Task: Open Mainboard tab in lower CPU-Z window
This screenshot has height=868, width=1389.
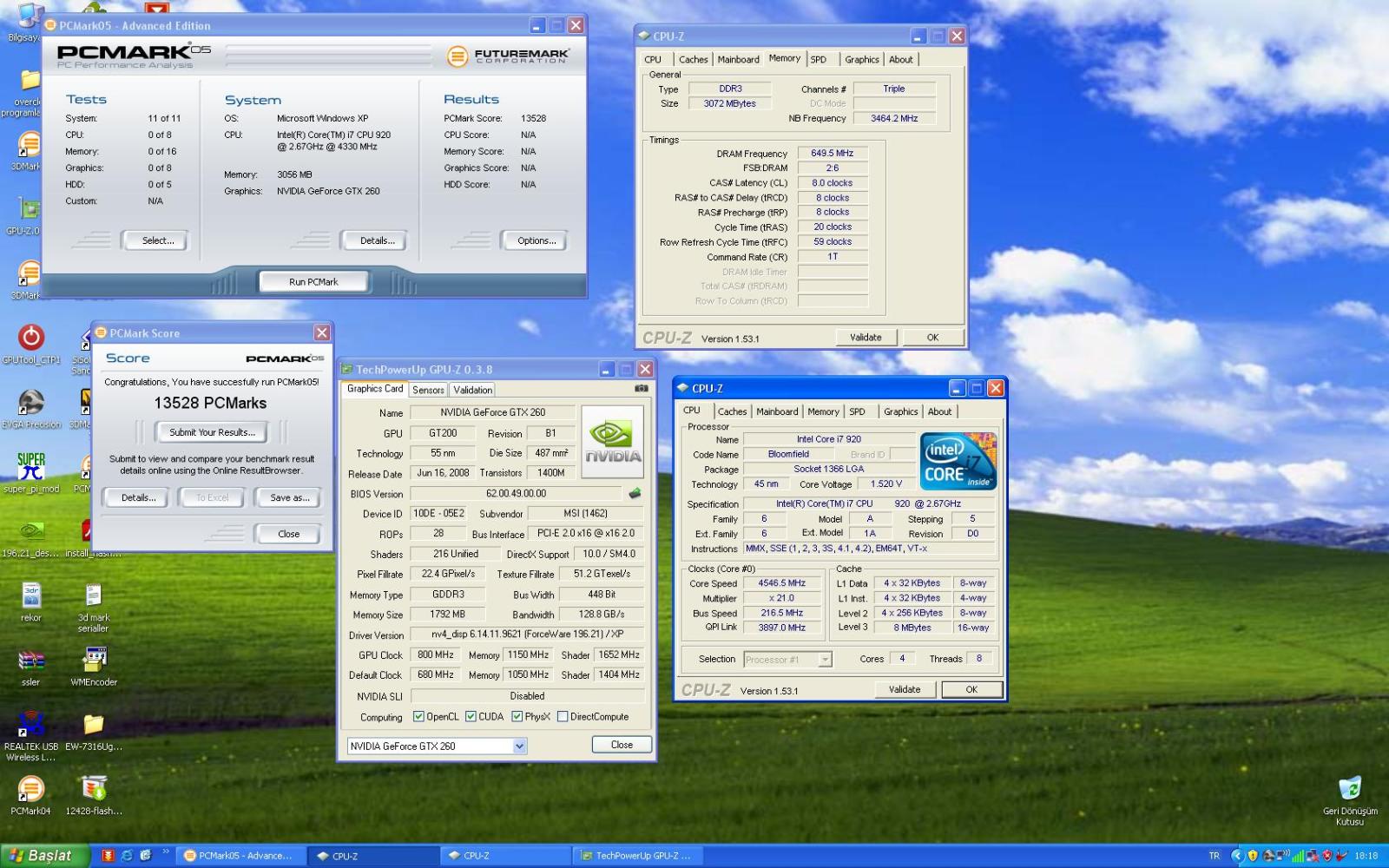Action: (x=777, y=412)
